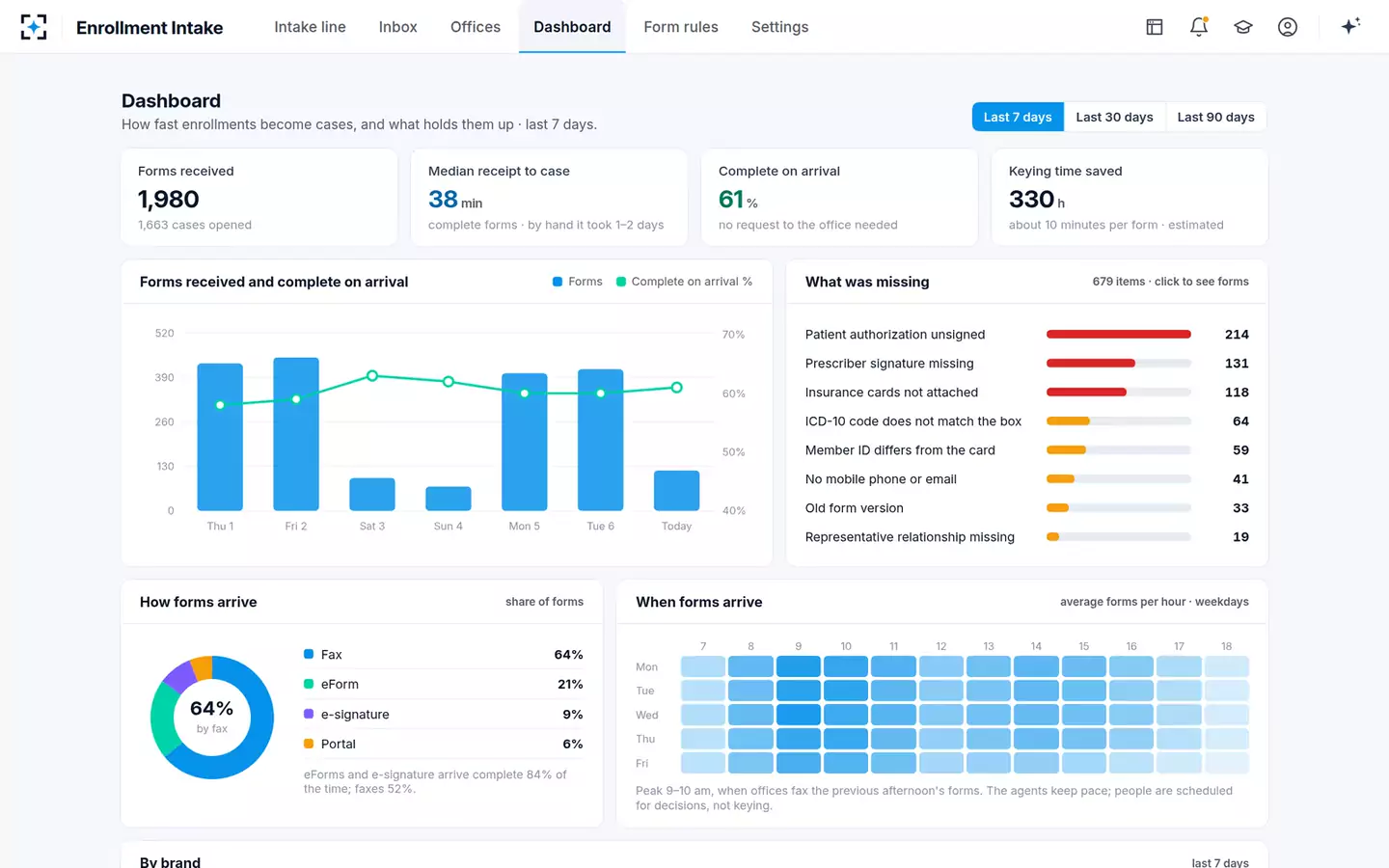Click the Thu 1 bar in chart
Viewport: 1389px width, 868px height.
[x=220, y=437]
